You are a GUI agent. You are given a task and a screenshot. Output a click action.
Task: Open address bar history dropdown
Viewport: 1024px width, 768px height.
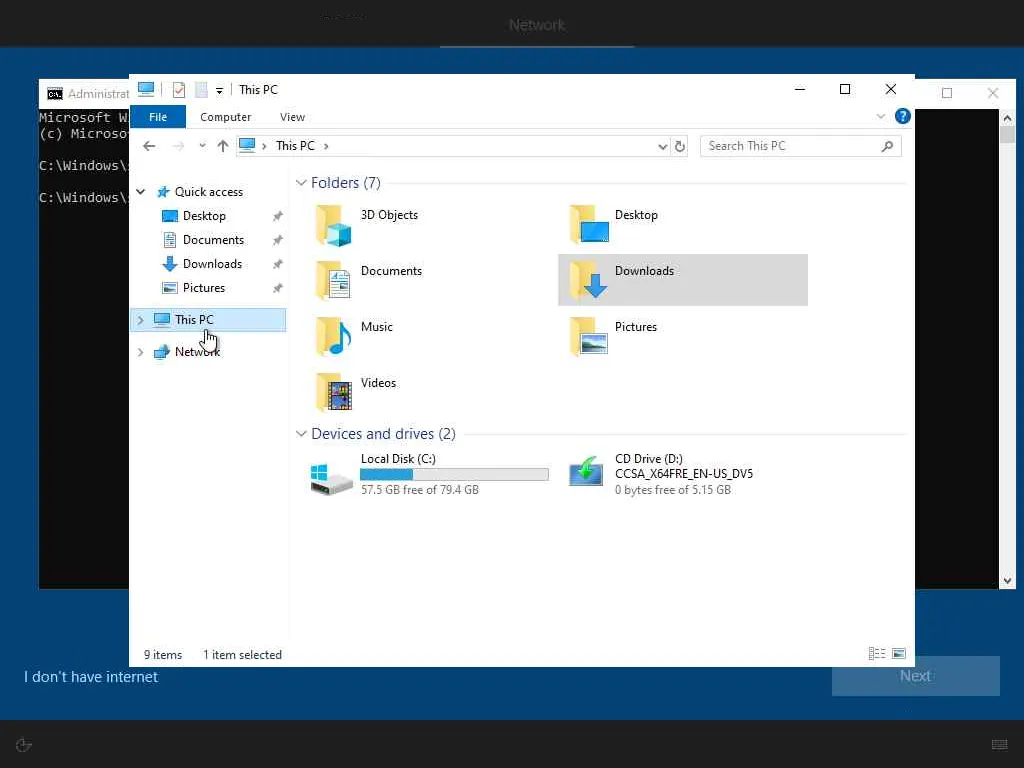point(662,146)
